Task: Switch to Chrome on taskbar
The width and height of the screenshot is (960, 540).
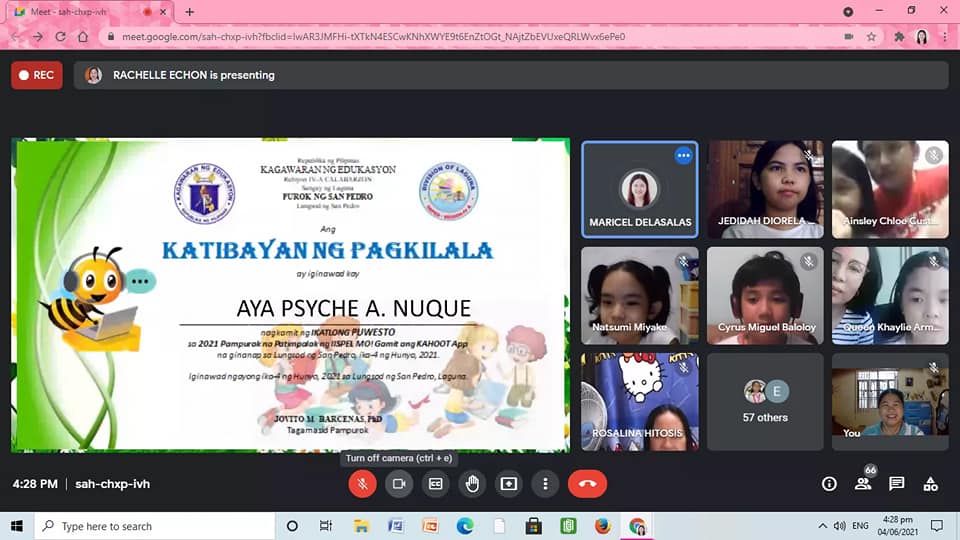Action: 637,526
